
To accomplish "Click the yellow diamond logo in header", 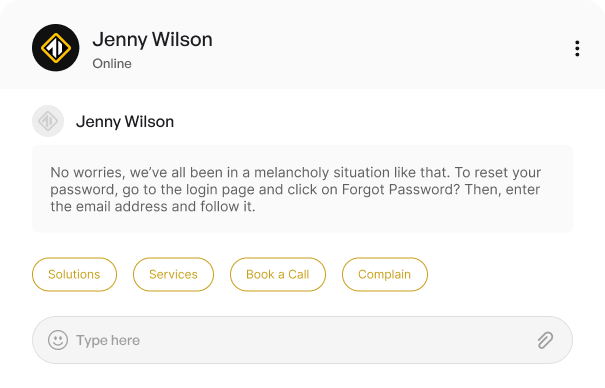I will coord(56,48).
